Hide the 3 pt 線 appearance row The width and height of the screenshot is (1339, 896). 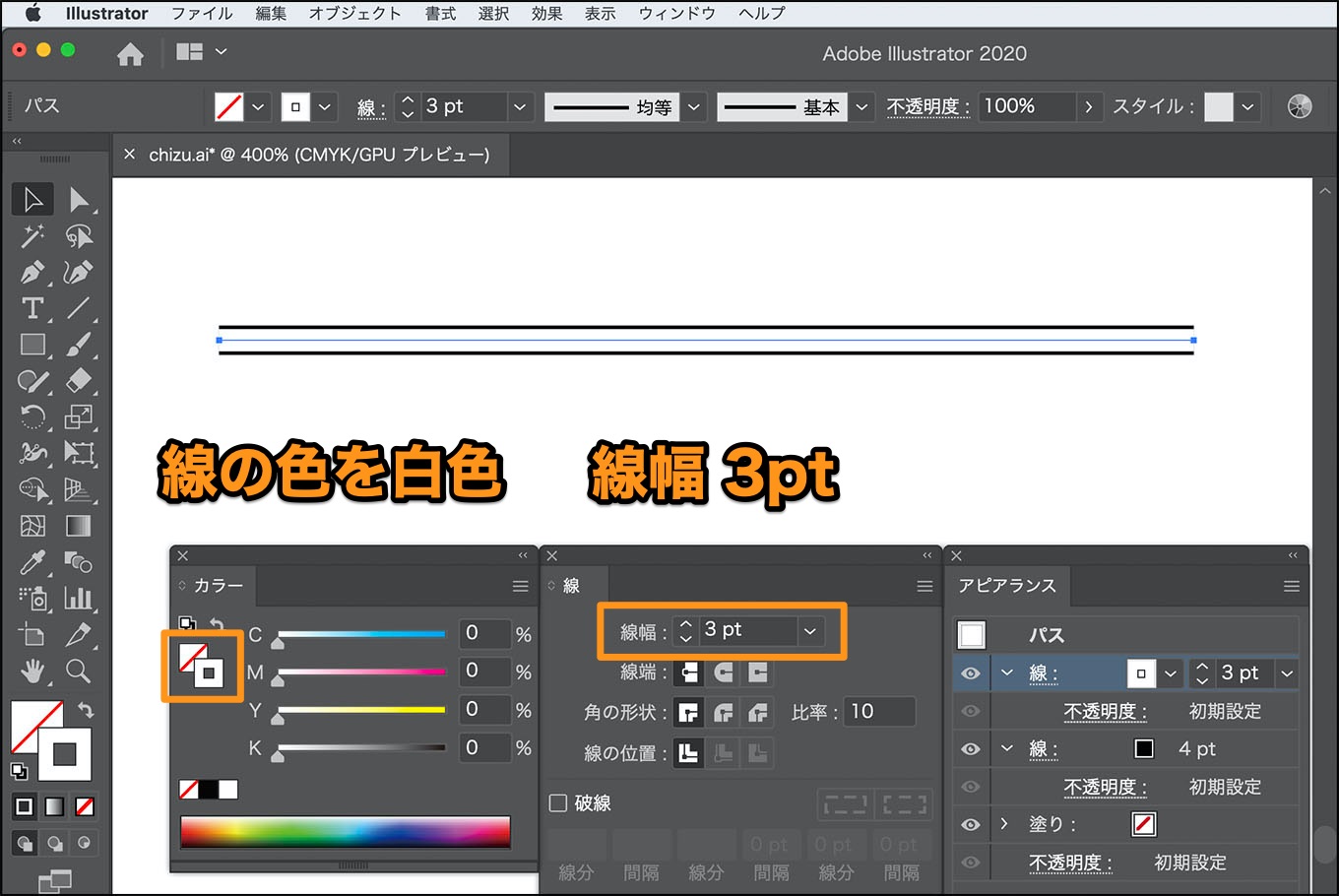click(971, 673)
